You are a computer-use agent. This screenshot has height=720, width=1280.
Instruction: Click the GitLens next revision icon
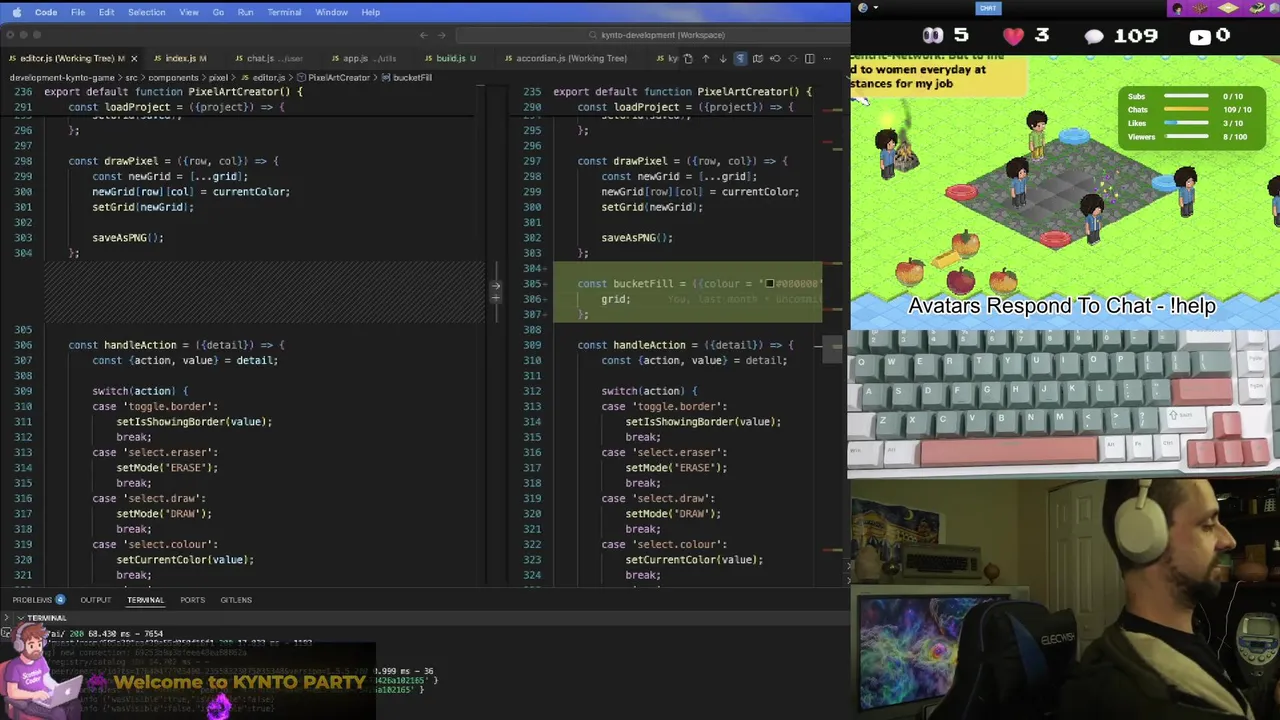792,58
